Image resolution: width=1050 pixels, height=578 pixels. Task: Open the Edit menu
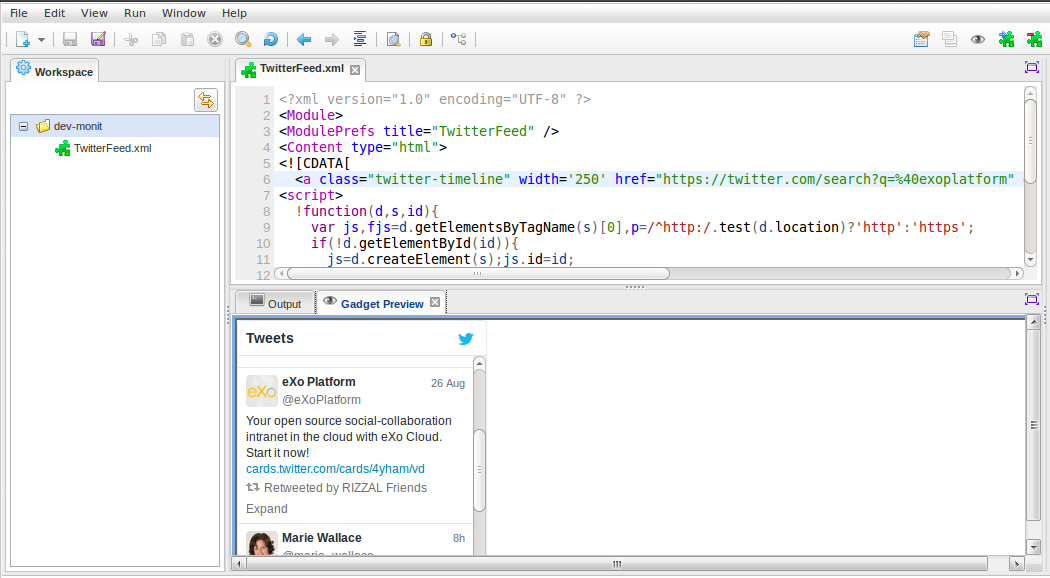click(x=54, y=13)
